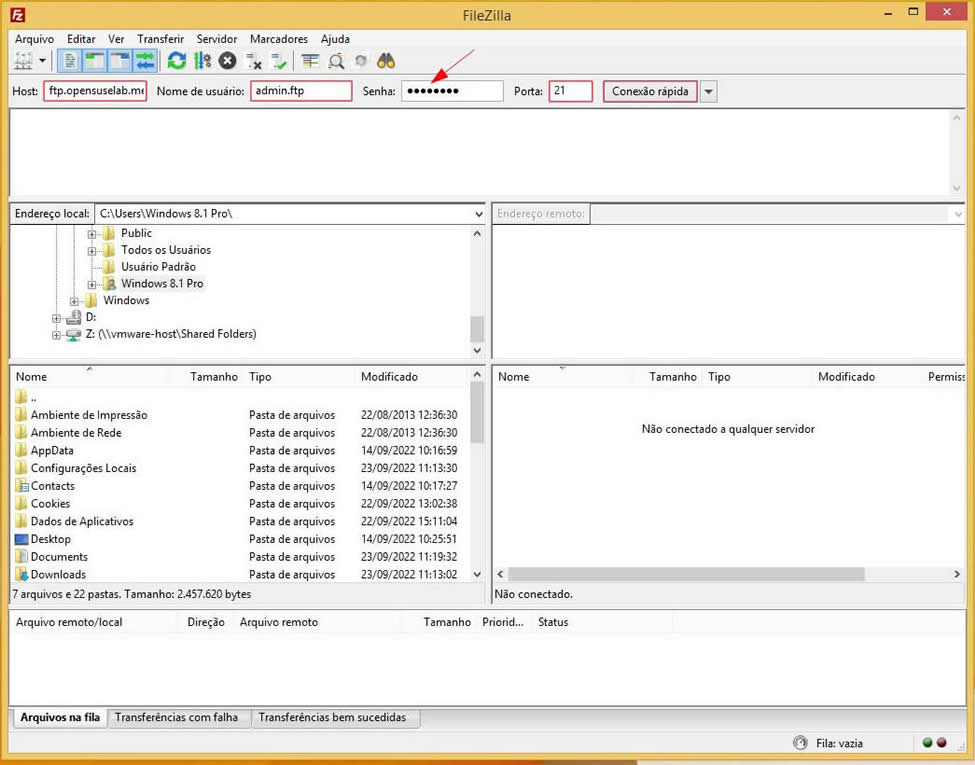Open the local address path dropdown
This screenshot has height=765, width=975.
coord(479,214)
